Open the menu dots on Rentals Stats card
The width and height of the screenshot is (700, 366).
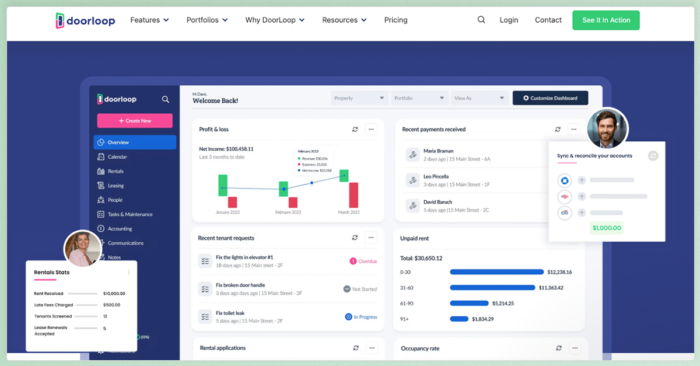tap(129, 272)
